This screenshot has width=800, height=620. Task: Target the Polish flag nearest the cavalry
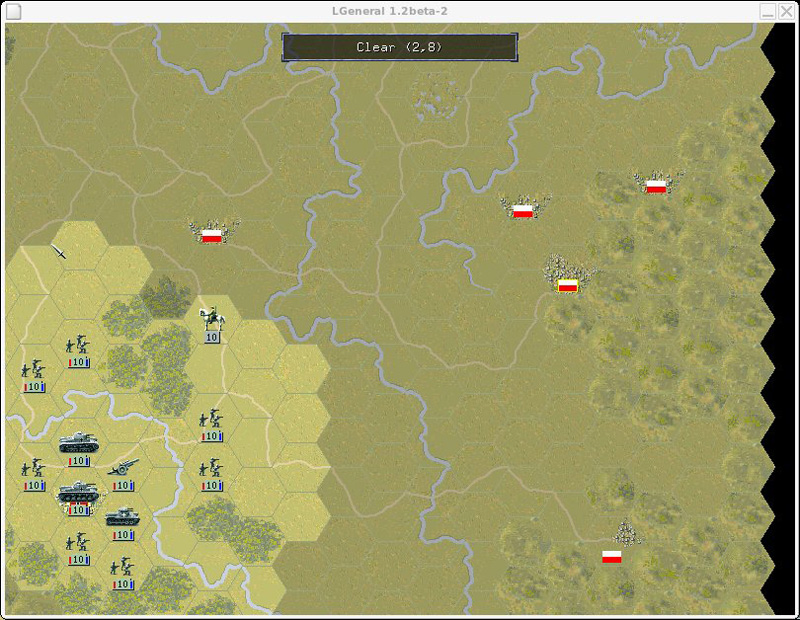[x=211, y=236]
